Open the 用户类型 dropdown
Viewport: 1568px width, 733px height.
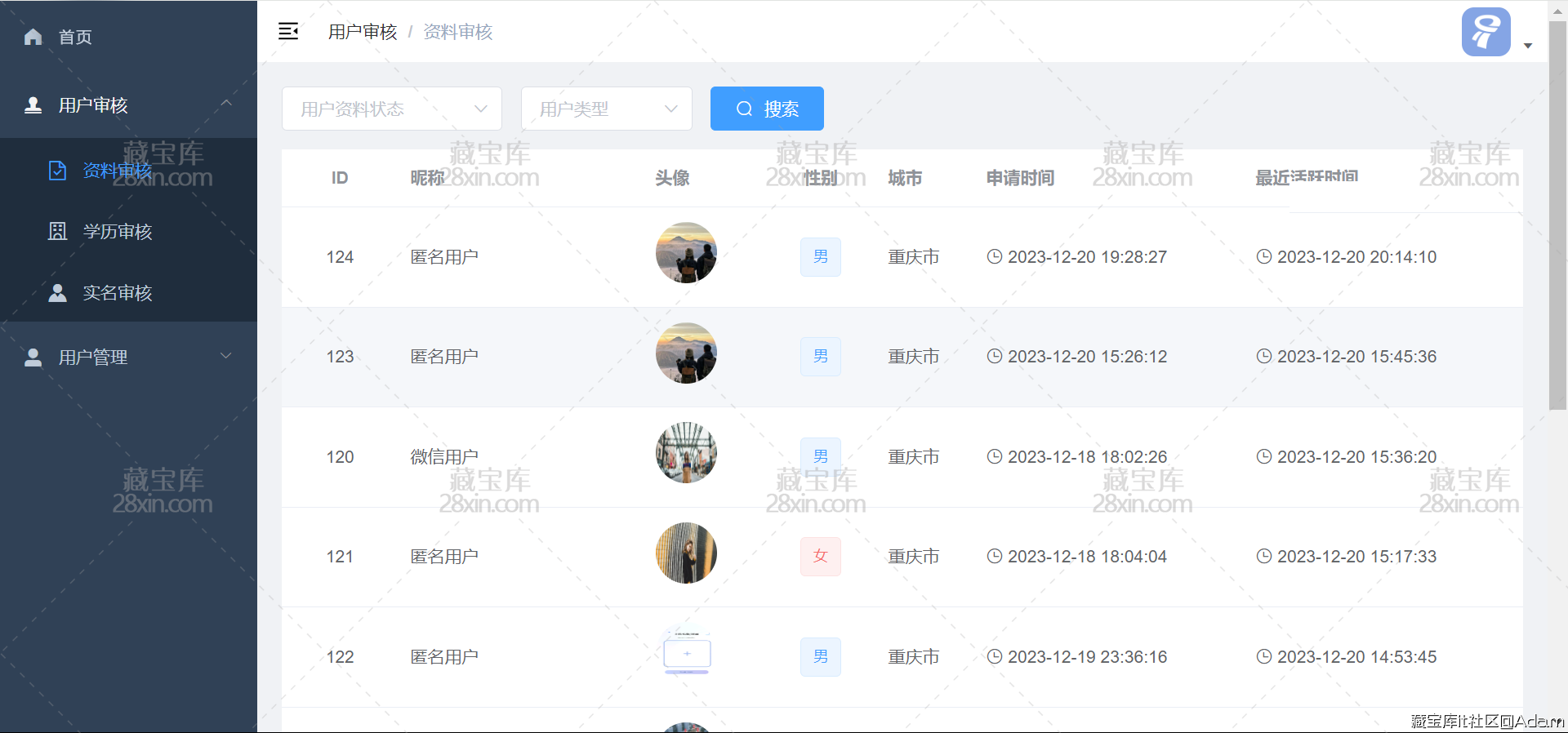(607, 109)
